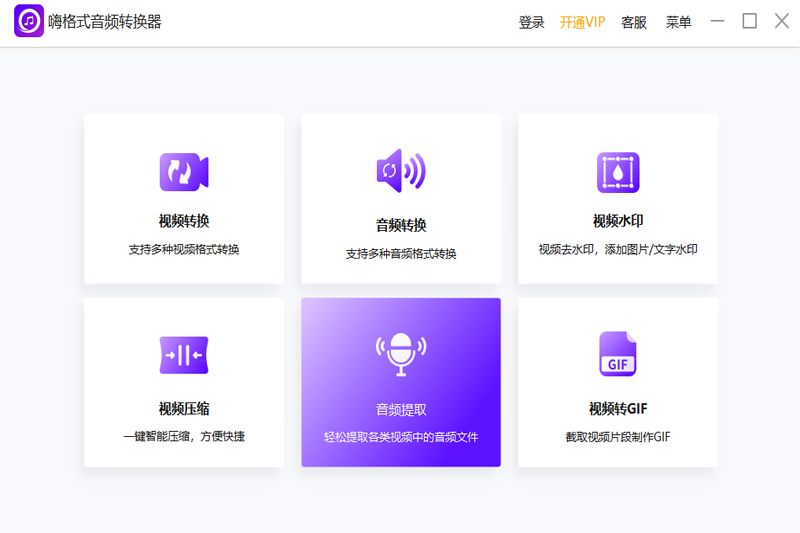
Task: Select 开通VIP to upgrade membership
Action: point(582,23)
